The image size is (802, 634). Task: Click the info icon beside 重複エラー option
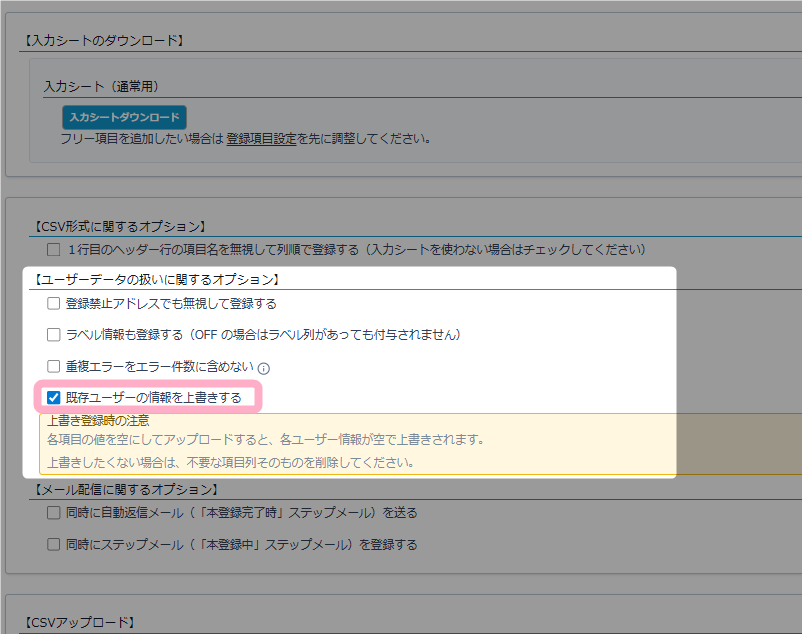[x=264, y=368]
